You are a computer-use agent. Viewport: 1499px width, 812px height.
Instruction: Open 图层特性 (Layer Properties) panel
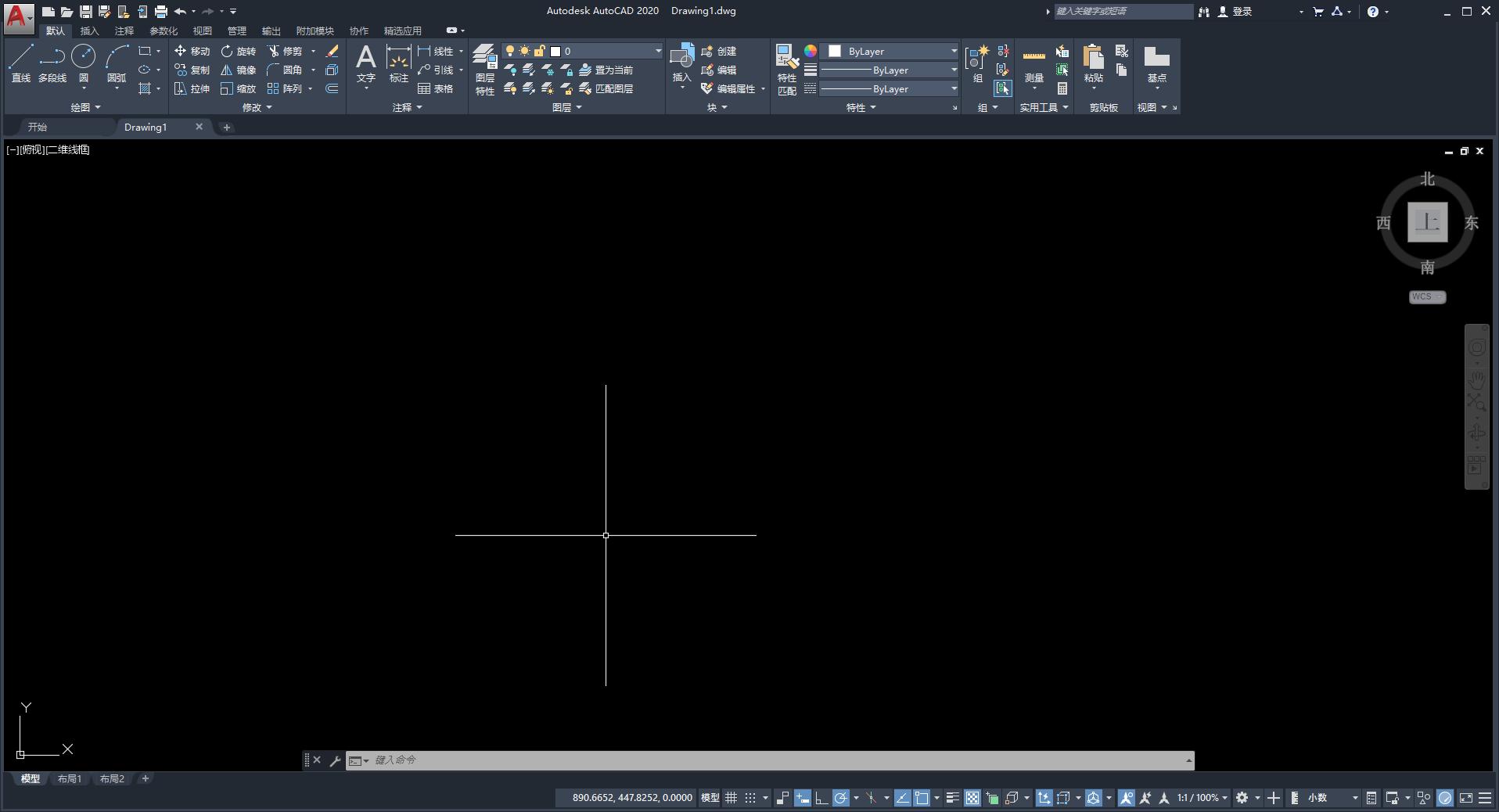pos(485,69)
